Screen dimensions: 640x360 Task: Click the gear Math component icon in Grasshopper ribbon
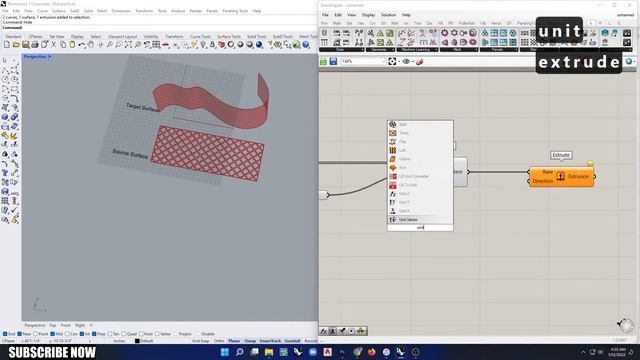[x=444, y=33]
